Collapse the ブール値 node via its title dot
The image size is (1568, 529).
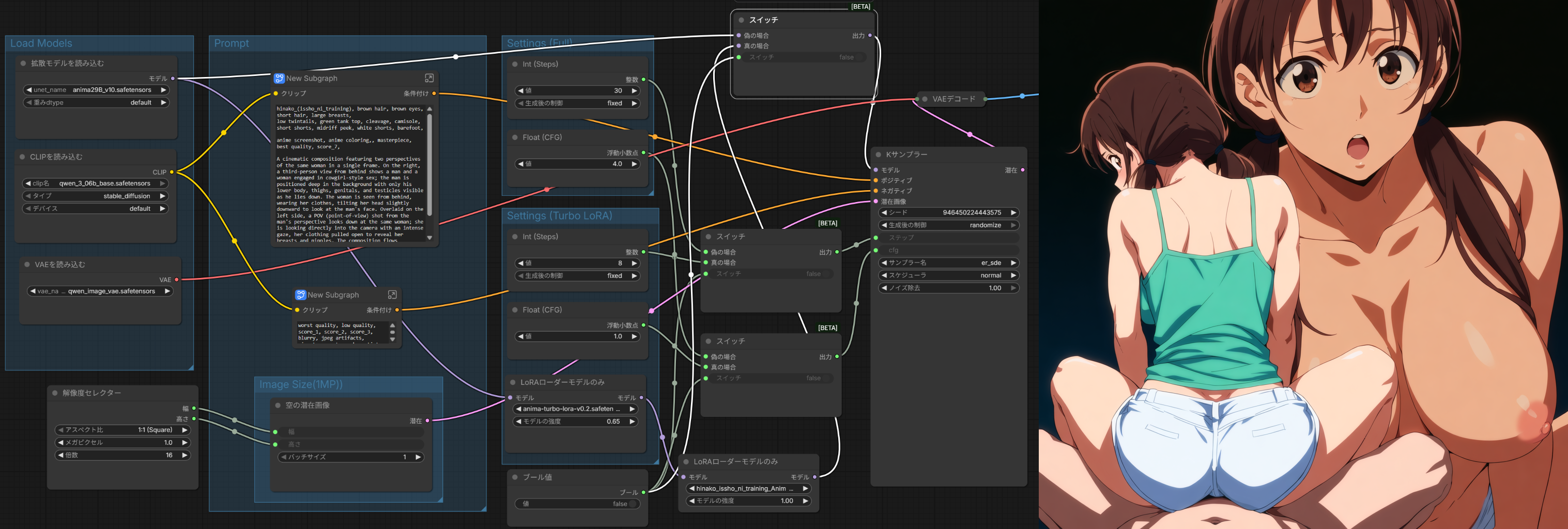pyautogui.click(x=515, y=477)
